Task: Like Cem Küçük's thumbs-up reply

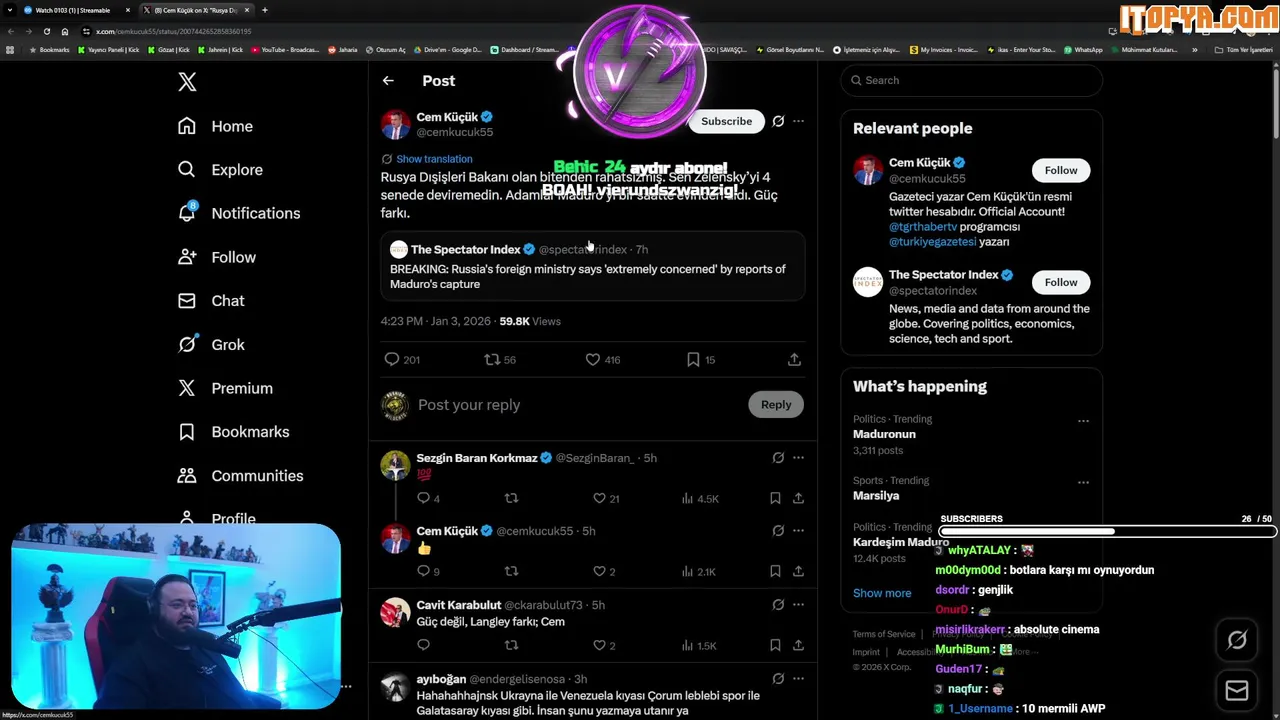Action: tap(599, 571)
